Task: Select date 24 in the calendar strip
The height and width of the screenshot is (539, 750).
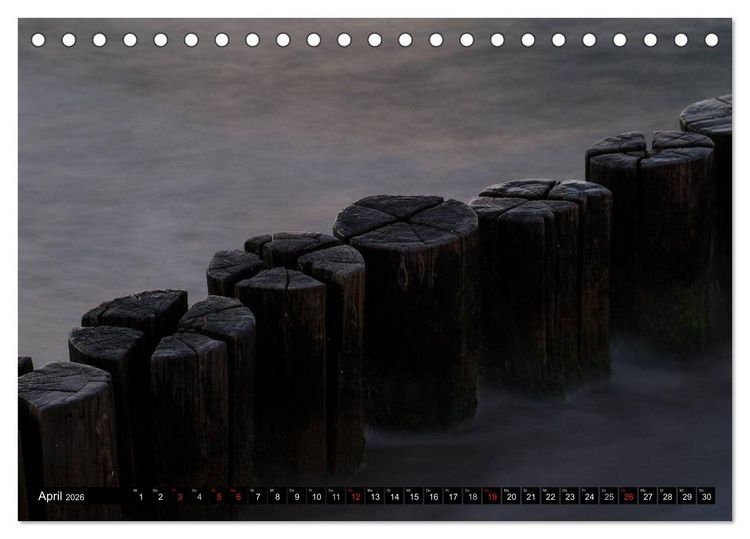Action: click(x=590, y=495)
